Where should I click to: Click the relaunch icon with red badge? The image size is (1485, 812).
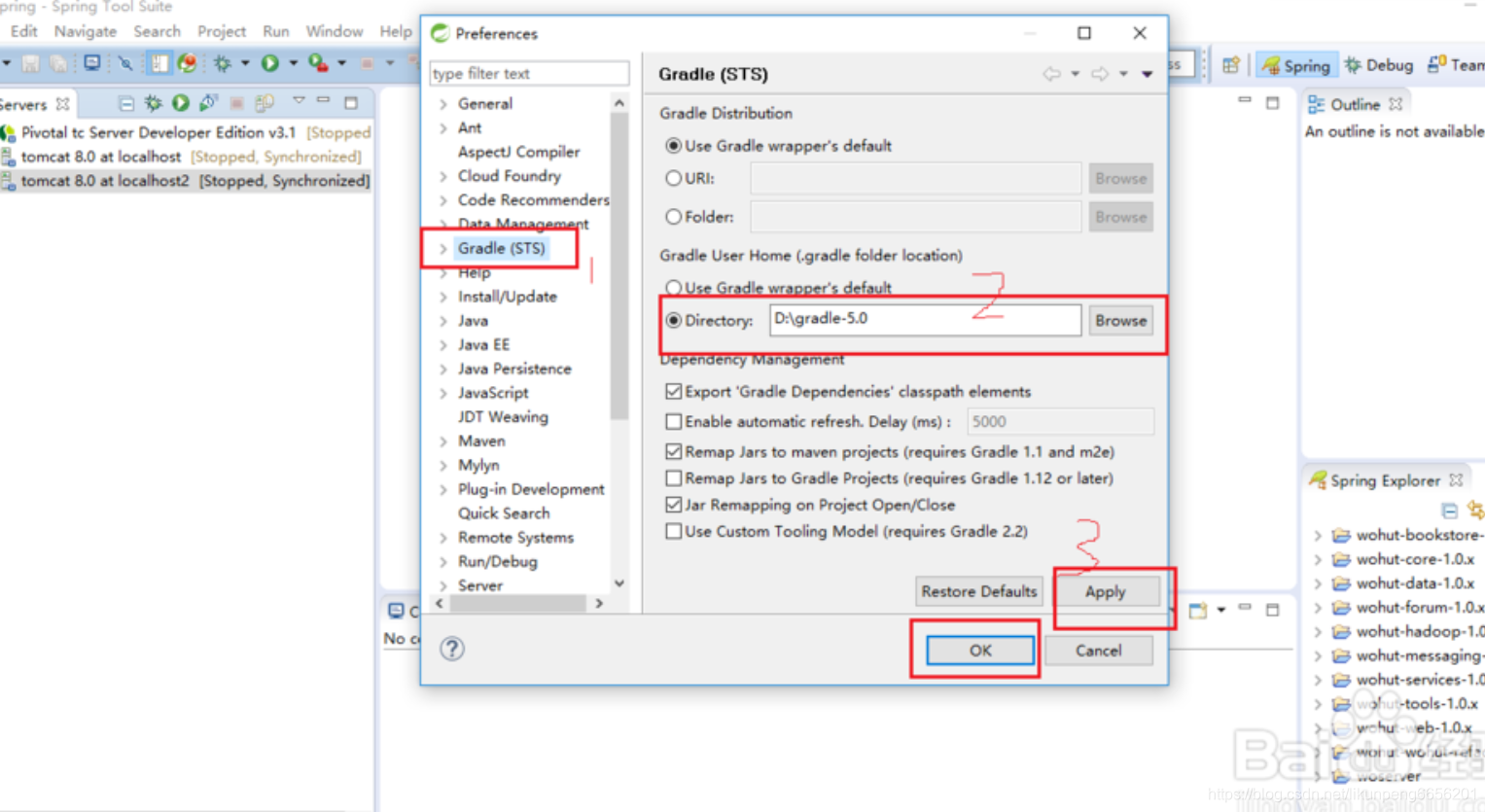pyautogui.click(x=188, y=63)
